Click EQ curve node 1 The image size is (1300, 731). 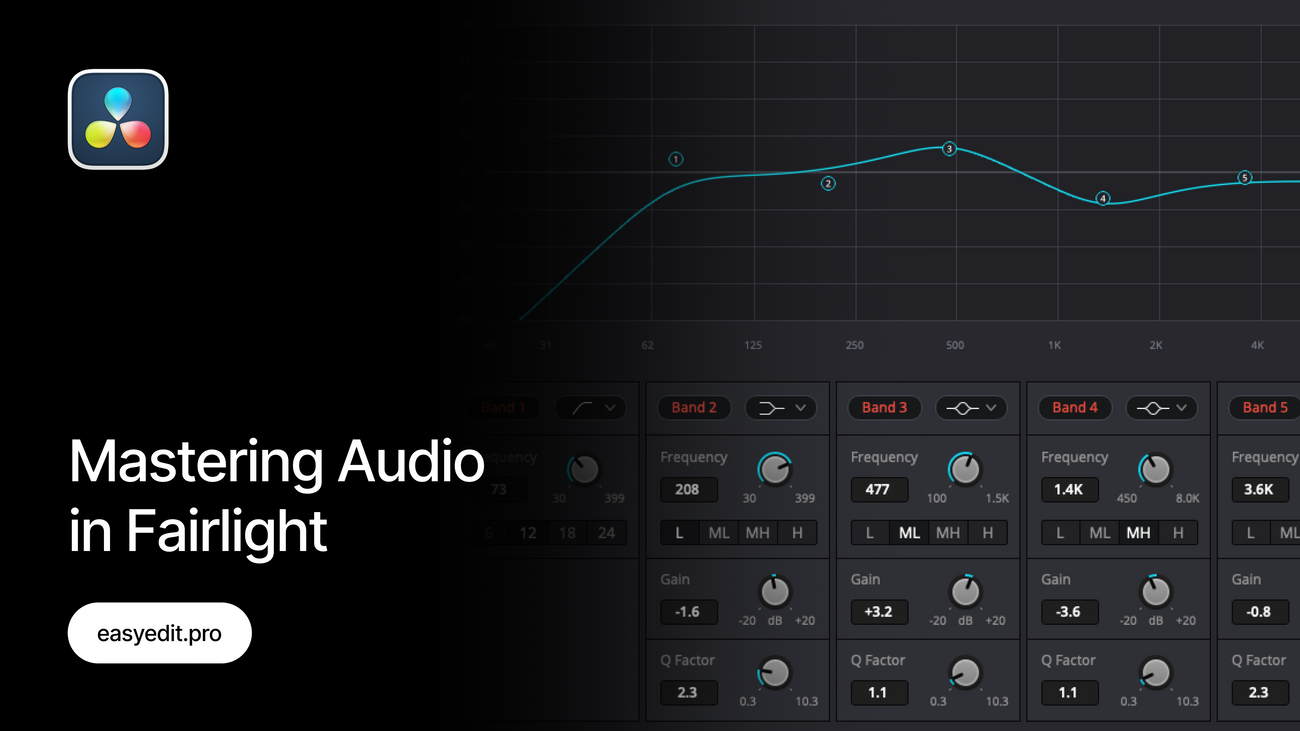tap(676, 159)
